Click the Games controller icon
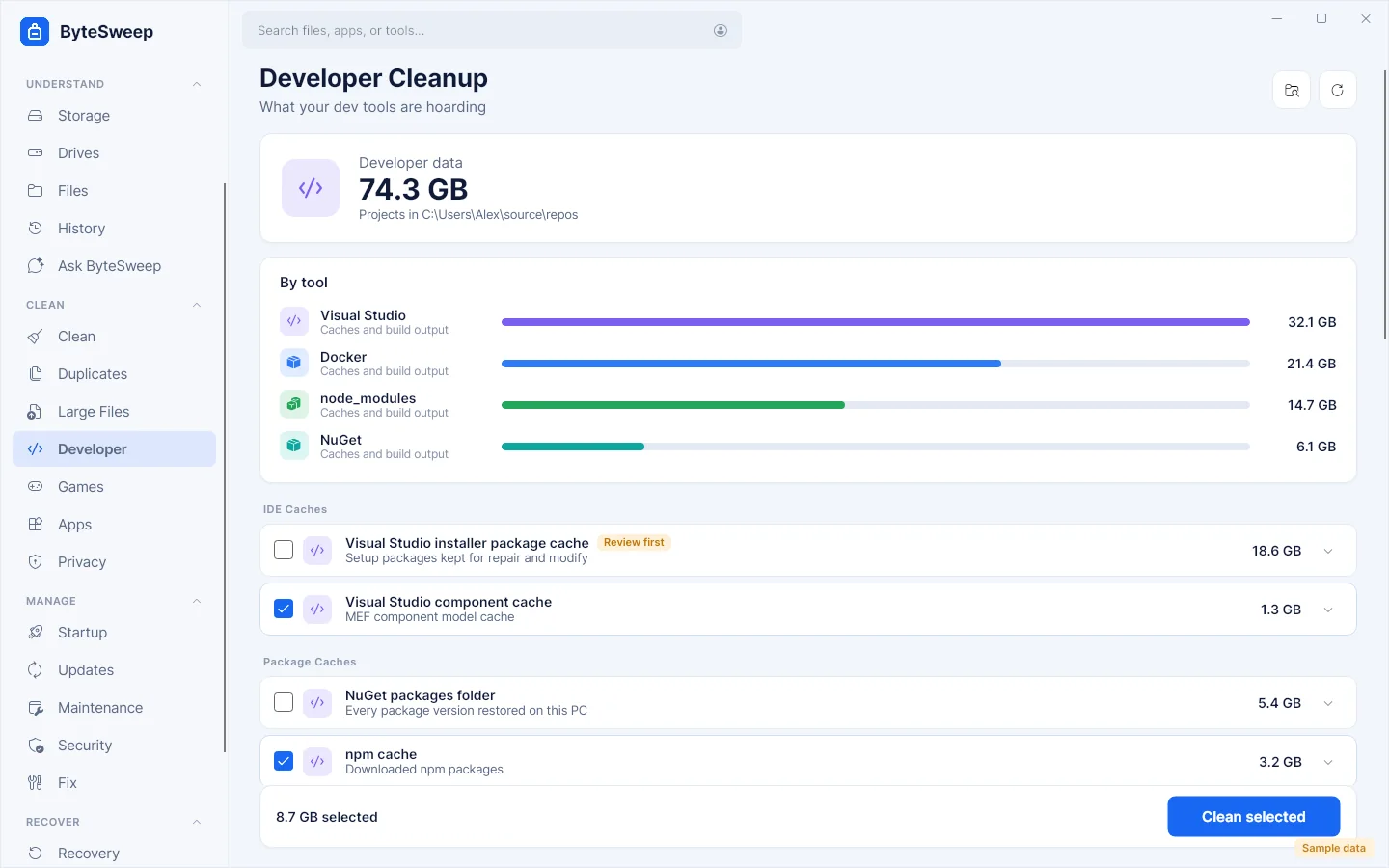1389x868 pixels. click(36, 487)
